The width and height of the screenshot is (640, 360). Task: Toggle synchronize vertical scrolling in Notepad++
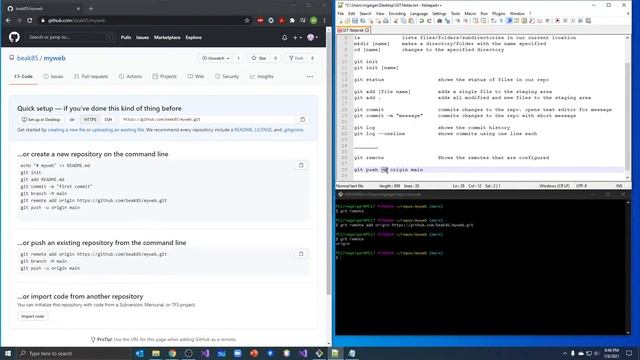coord(475,21)
